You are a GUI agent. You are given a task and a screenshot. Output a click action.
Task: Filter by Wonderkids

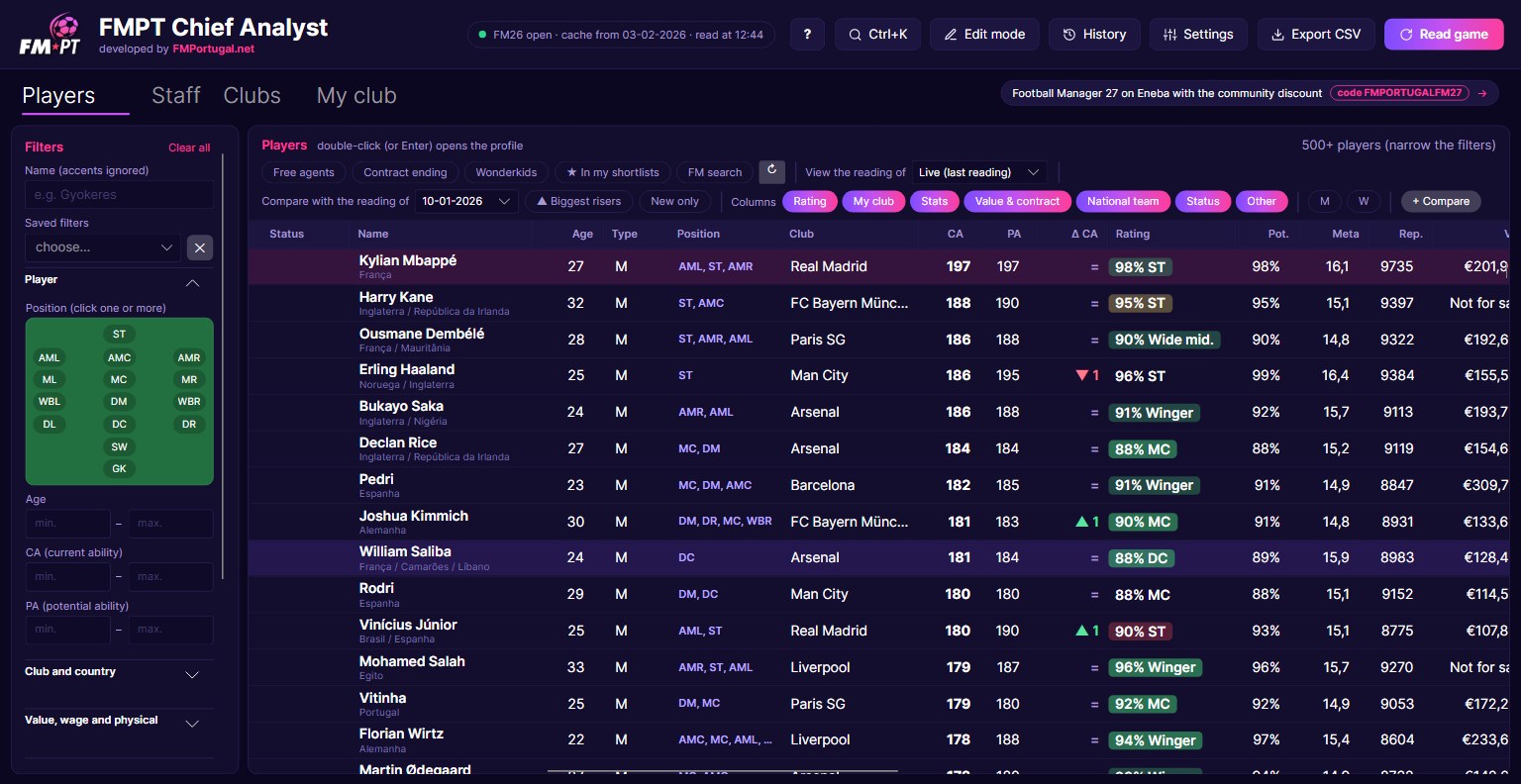click(506, 172)
